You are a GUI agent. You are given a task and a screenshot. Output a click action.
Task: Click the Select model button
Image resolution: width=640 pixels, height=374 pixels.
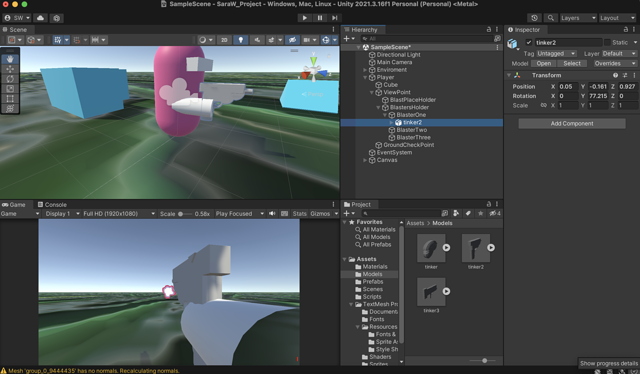pyautogui.click(x=572, y=63)
